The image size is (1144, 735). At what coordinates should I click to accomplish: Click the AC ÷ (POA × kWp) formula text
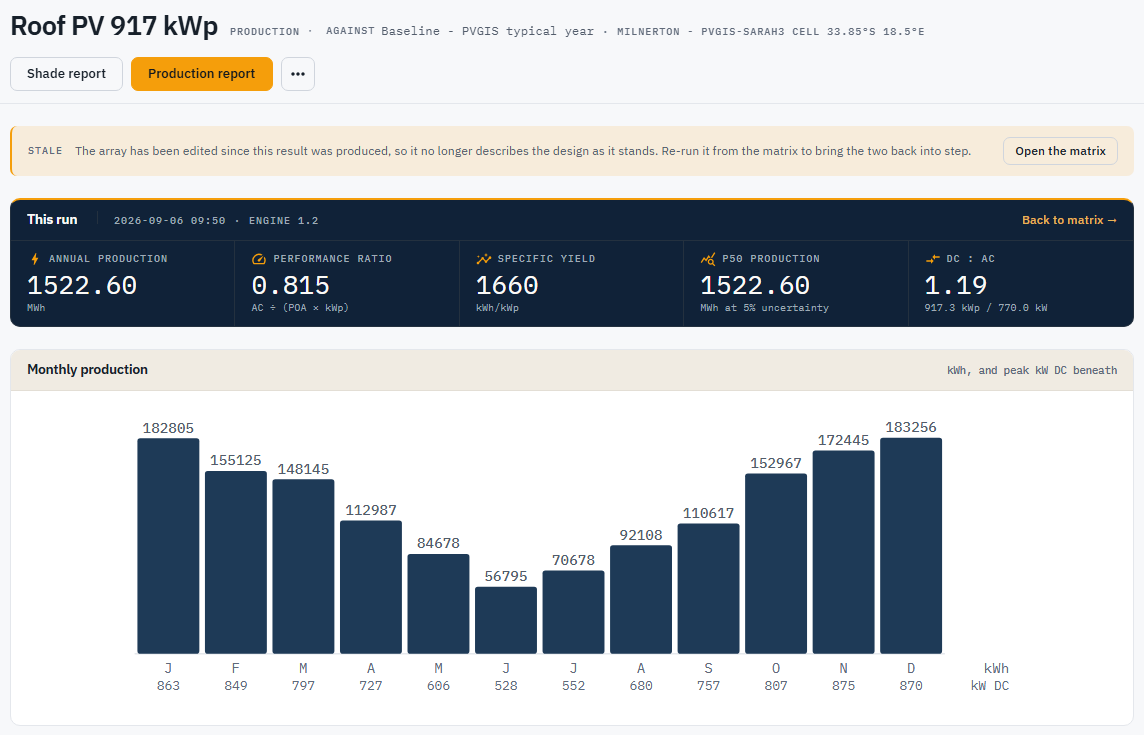(300, 308)
